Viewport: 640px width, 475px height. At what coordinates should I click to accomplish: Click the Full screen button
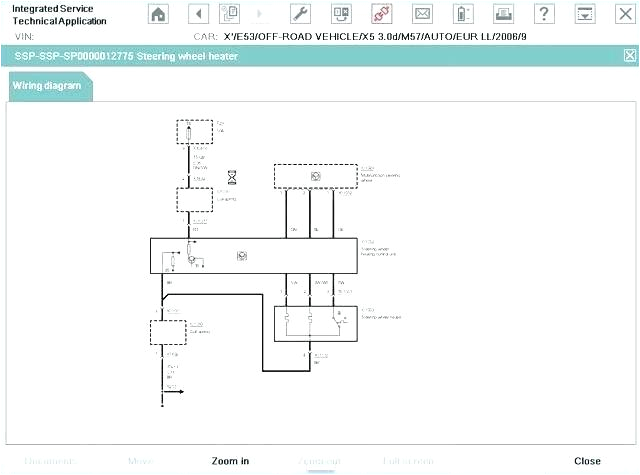(x=408, y=461)
